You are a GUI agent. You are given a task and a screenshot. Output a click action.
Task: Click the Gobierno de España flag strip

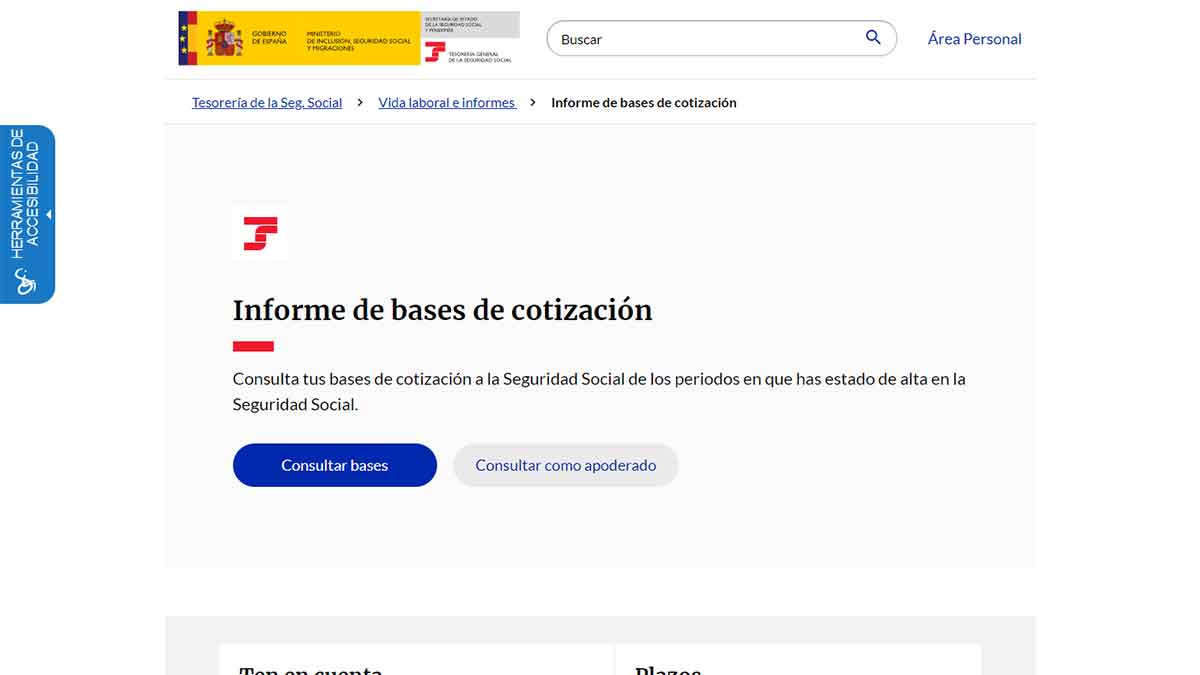[186, 38]
